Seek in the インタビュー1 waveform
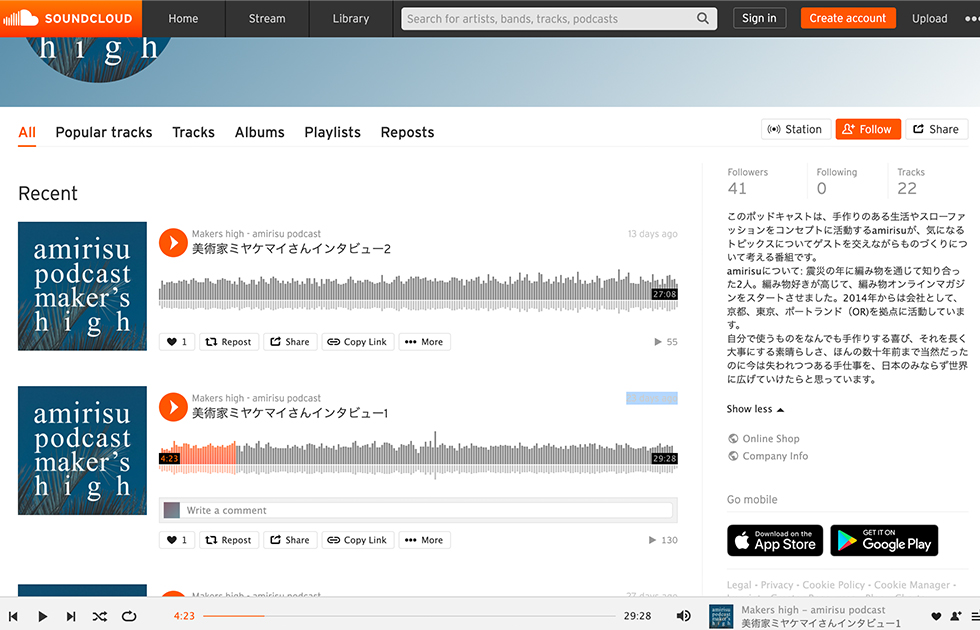Image resolution: width=980 pixels, height=630 pixels. pos(418,456)
